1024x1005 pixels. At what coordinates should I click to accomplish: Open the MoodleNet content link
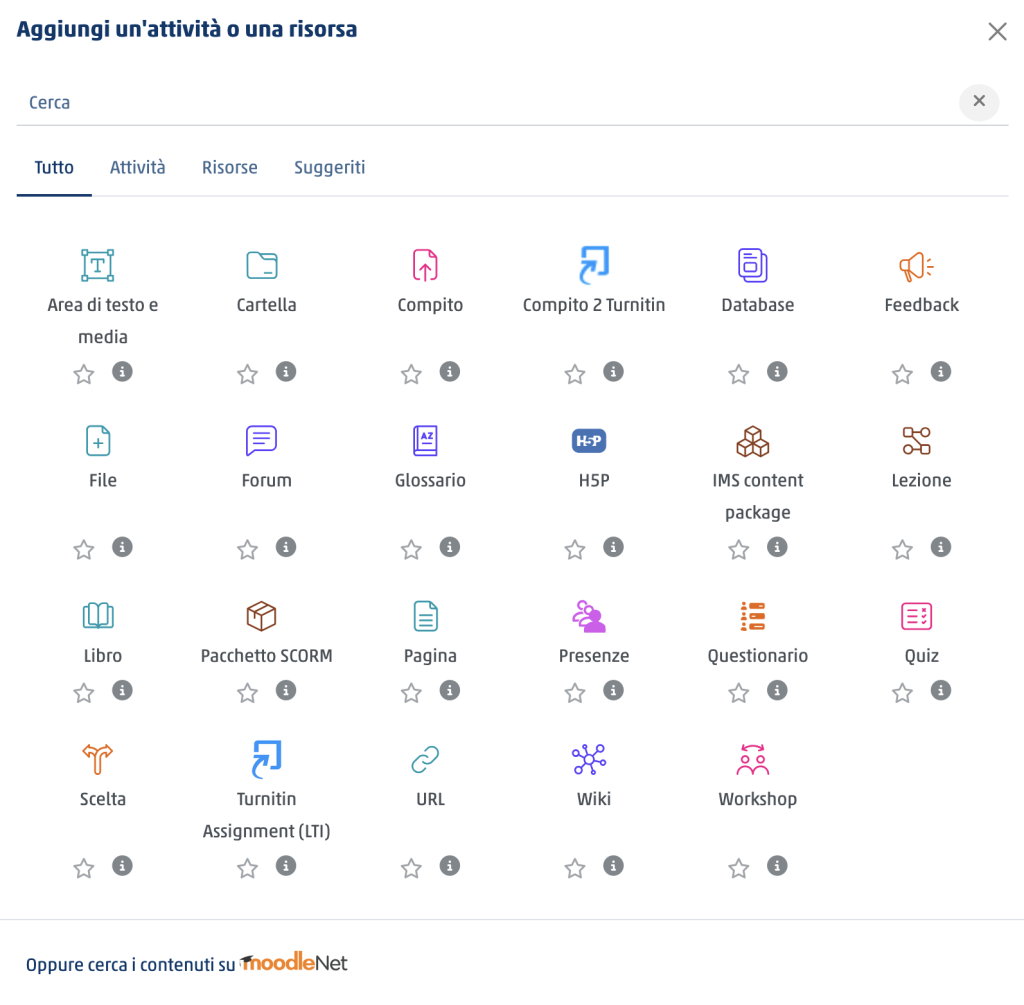pos(294,963)
